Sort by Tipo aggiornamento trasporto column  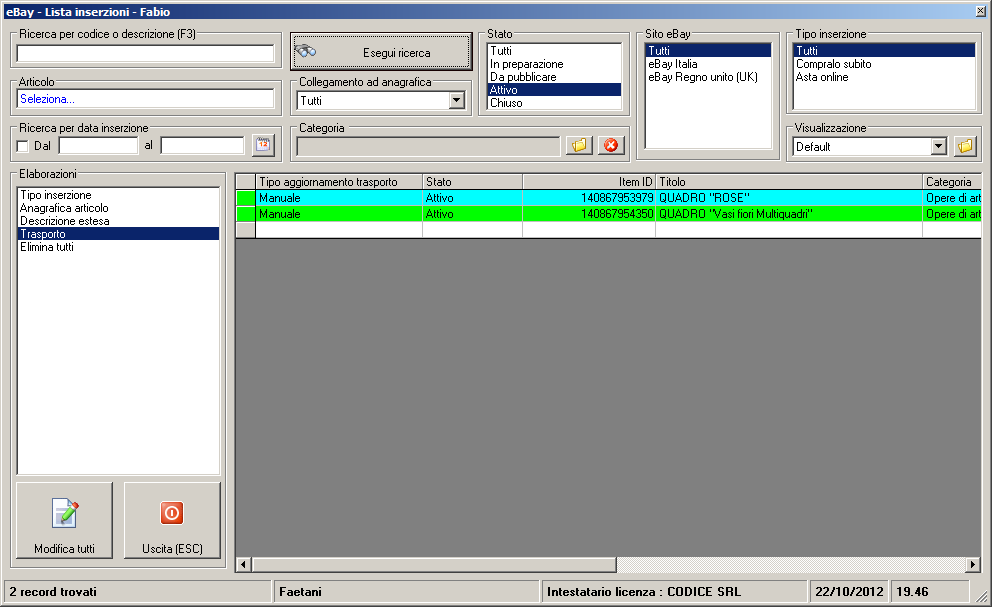[339, 182]
